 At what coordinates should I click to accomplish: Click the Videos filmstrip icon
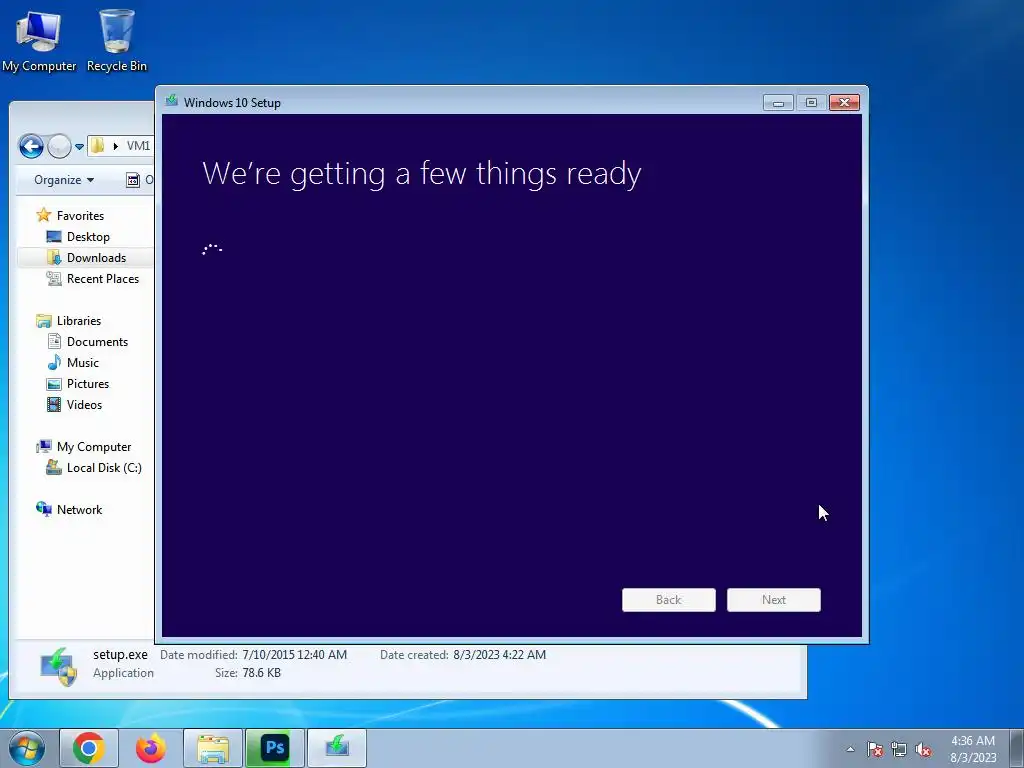54,404
